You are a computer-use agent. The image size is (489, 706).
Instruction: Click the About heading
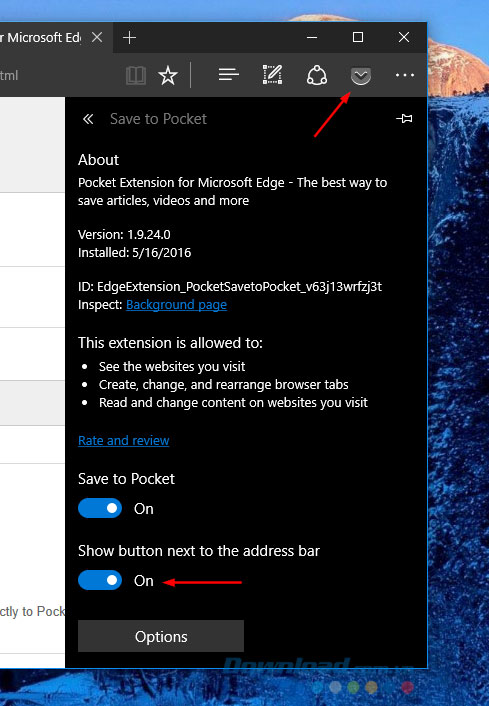pos(98,160)
